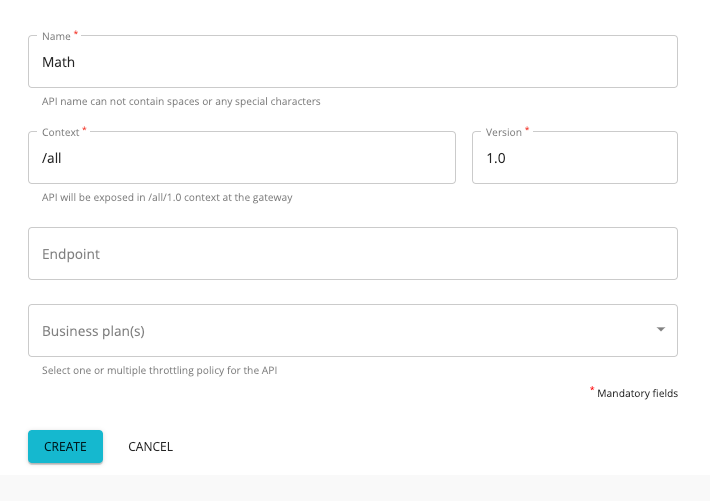The width and height of the screenshot is (710, 501).
Task: Click the Business plan(s) dropdown arrow icon
Action: (x=661, y=329)
